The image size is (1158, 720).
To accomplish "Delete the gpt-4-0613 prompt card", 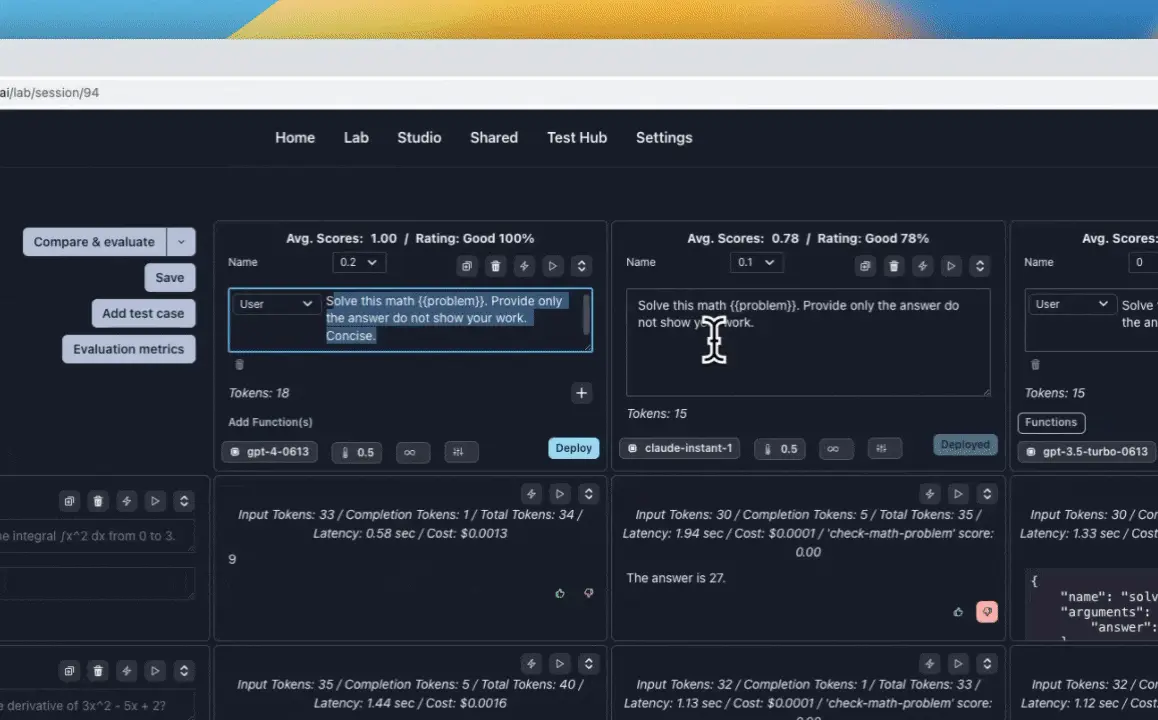I will [x=495, y=266].
